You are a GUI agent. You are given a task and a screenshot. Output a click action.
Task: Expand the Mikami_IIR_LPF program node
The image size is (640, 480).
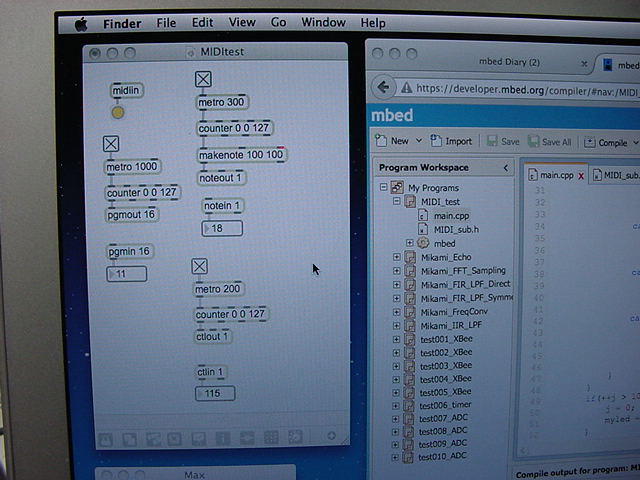click(396, 326)
